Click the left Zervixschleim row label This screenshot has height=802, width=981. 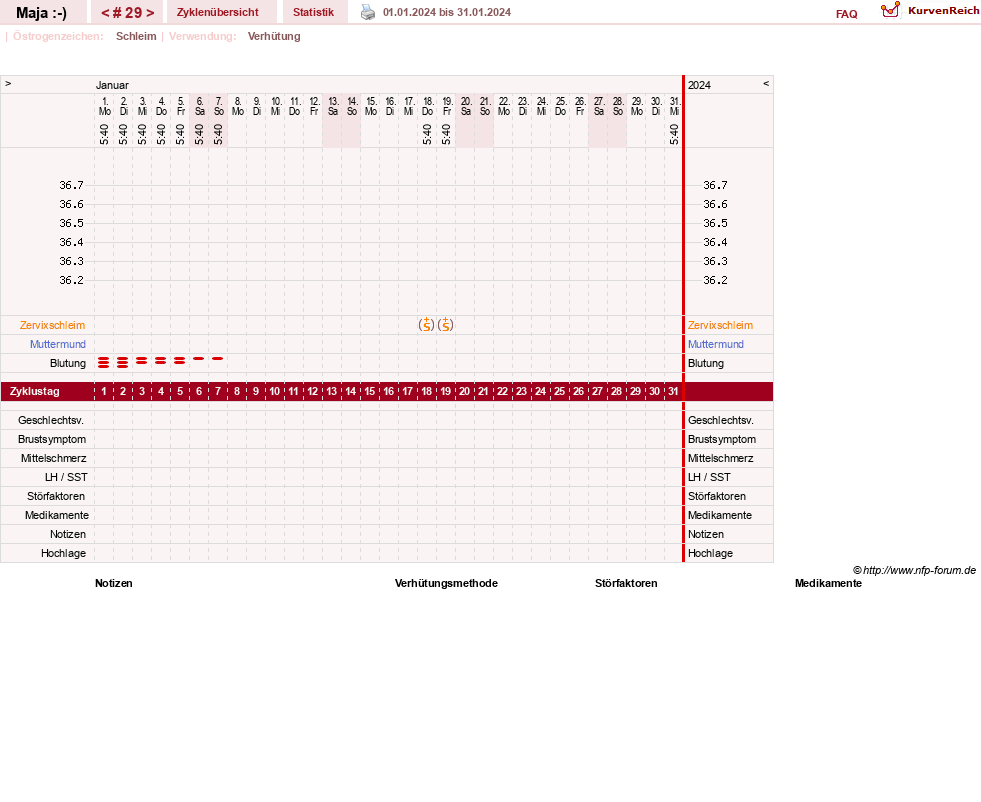(53, 325)
